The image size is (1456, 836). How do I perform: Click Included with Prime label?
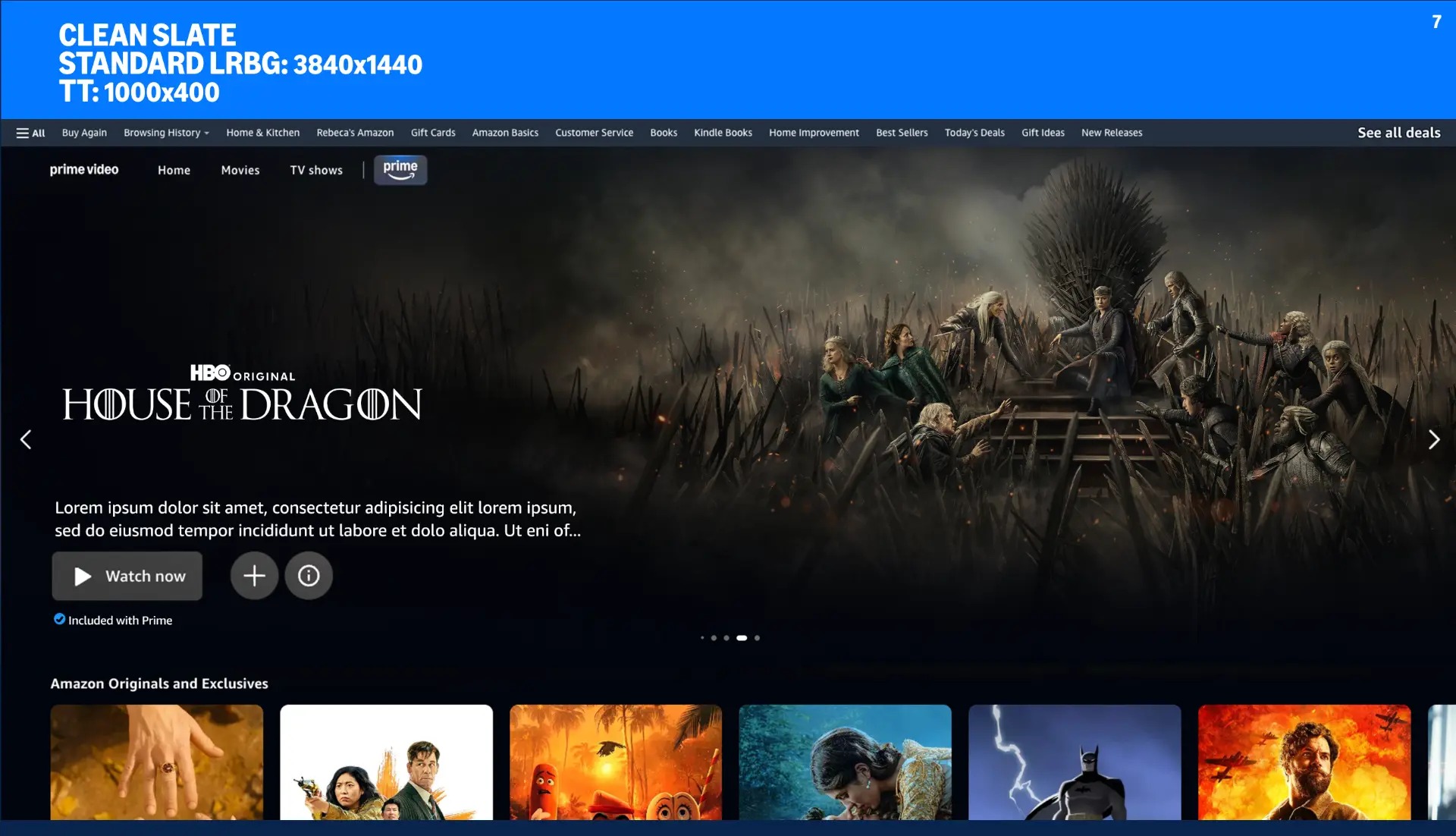click(x=120, y=621)
